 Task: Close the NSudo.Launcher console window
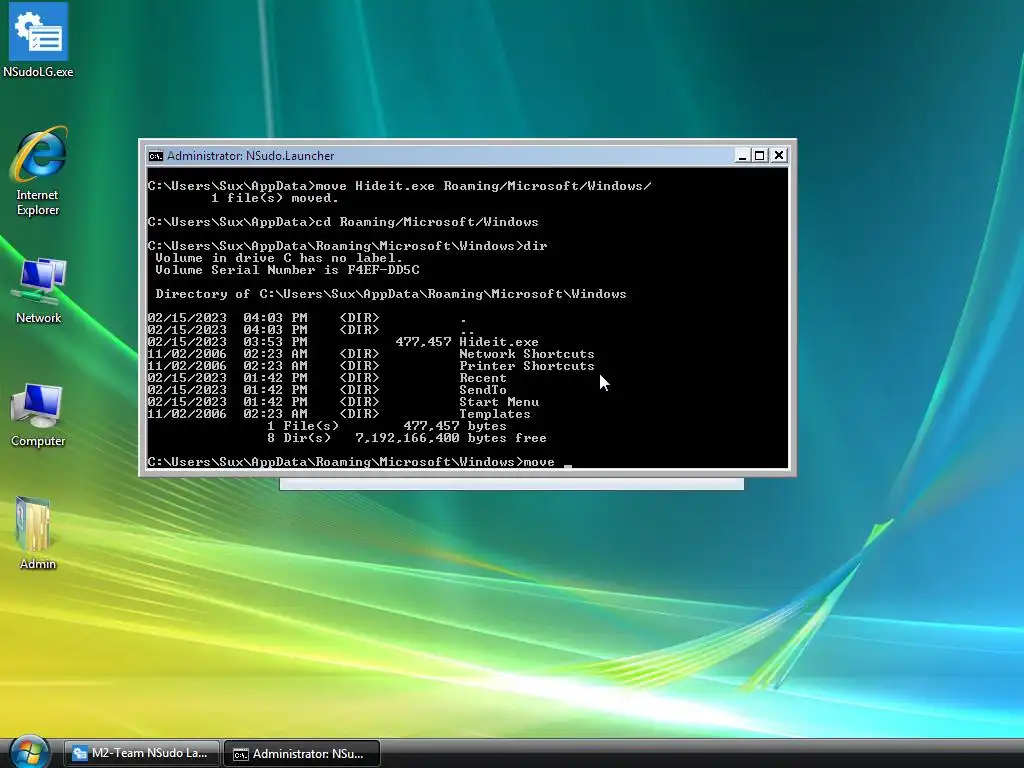click(x=779, y=155)
